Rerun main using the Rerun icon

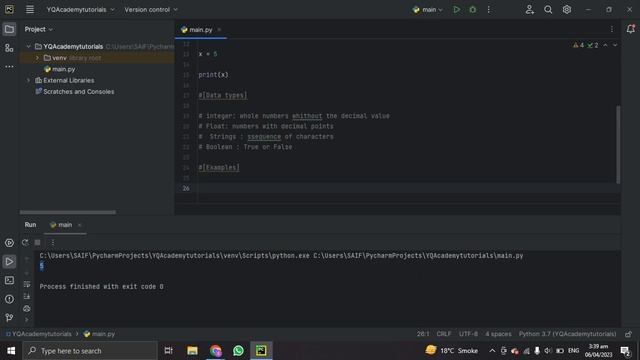25,242
